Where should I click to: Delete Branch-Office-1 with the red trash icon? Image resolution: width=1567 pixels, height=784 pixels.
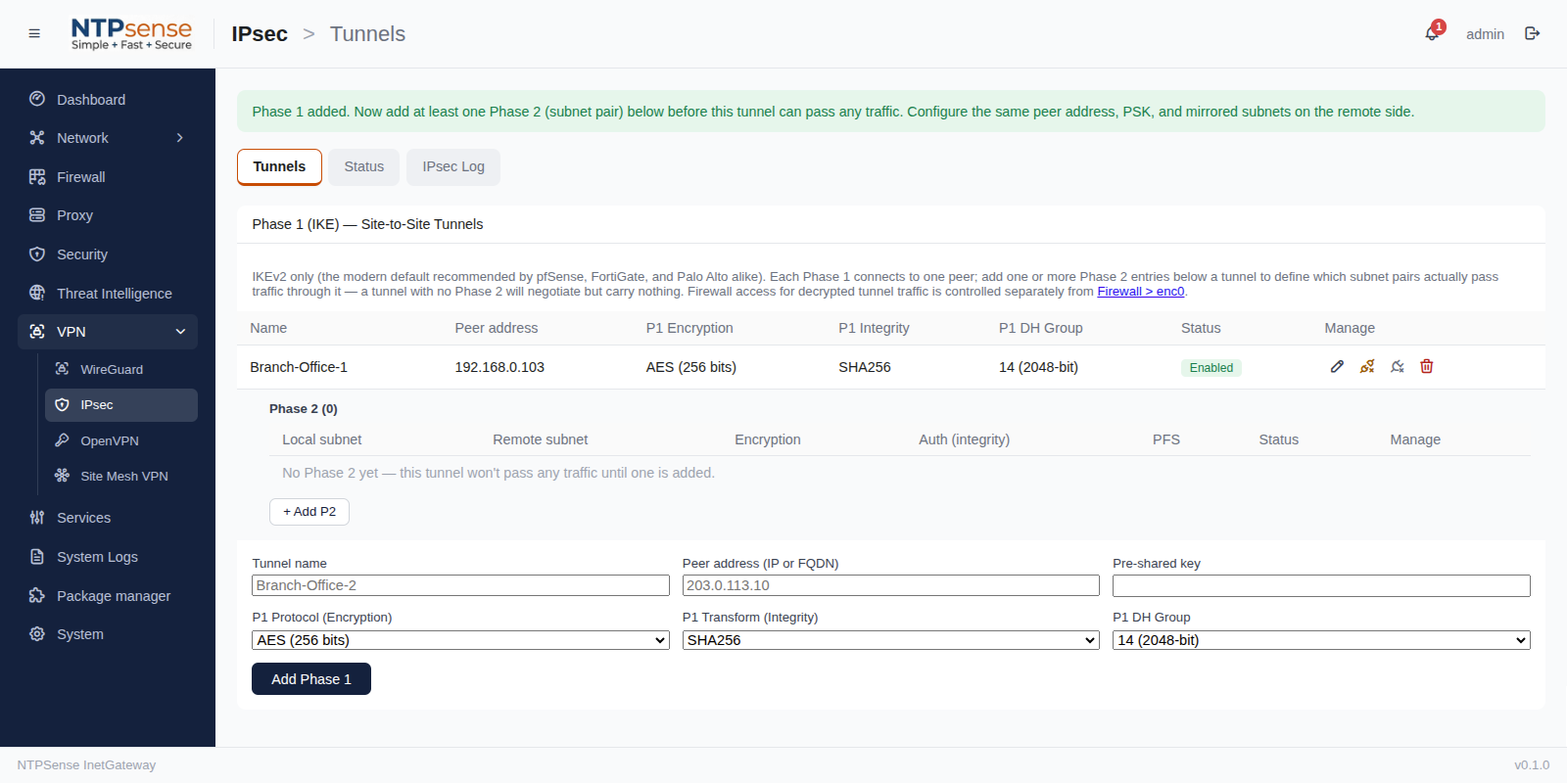pos(1427,366)
